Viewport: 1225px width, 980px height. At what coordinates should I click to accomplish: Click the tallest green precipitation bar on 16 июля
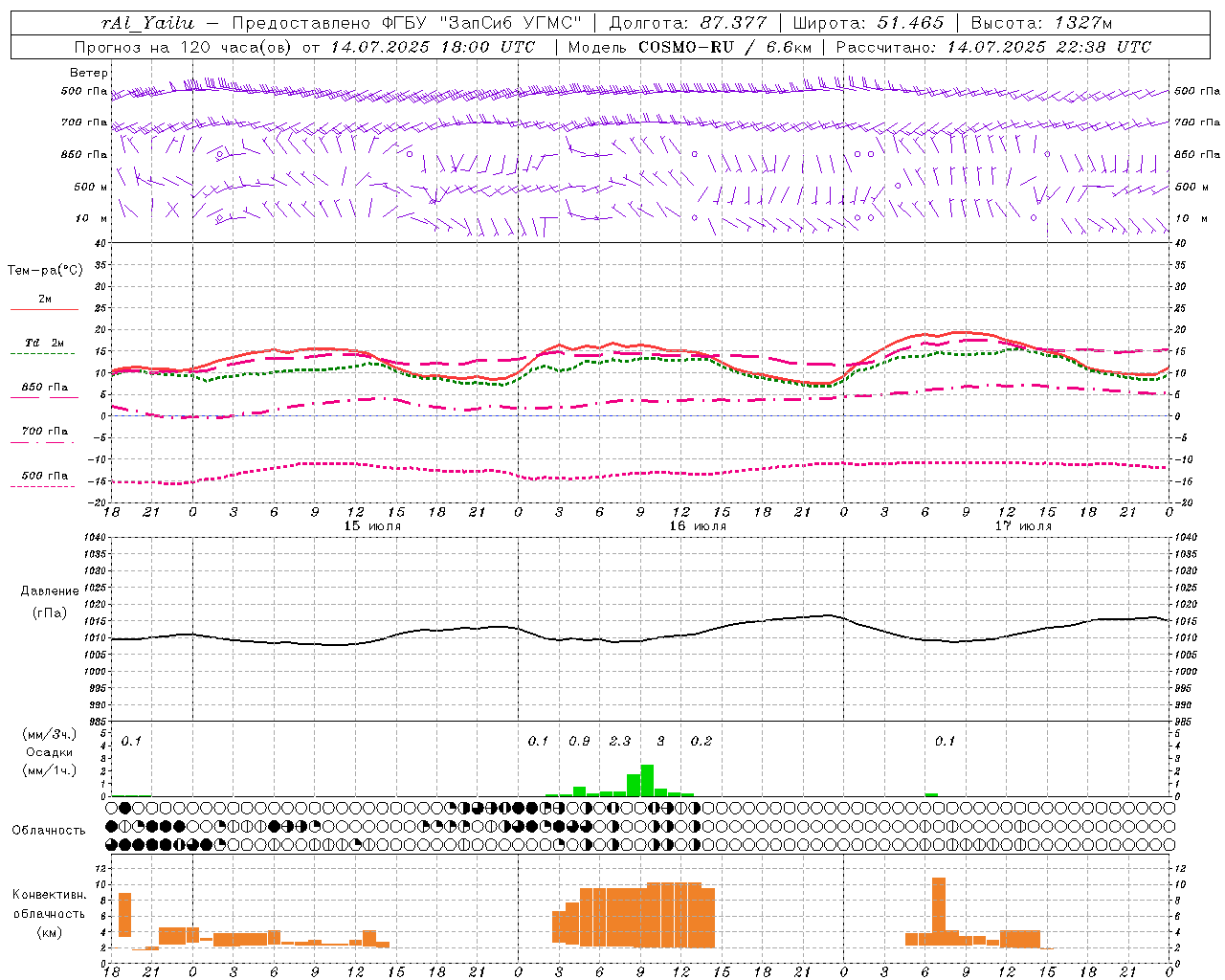tap(647, 781)
